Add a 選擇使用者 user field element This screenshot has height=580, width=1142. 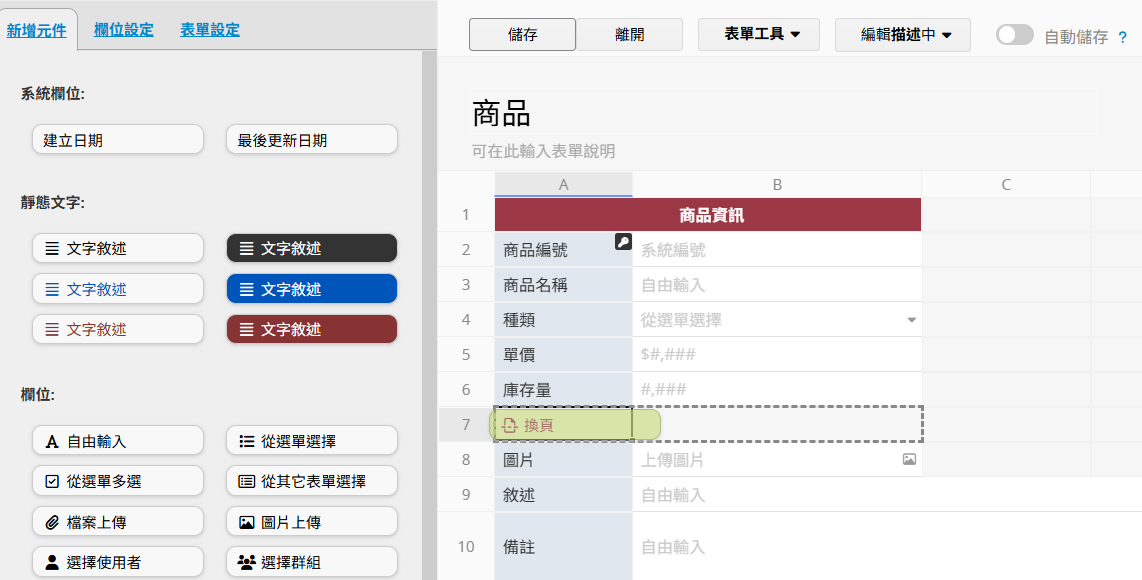(x=118, y=562)
